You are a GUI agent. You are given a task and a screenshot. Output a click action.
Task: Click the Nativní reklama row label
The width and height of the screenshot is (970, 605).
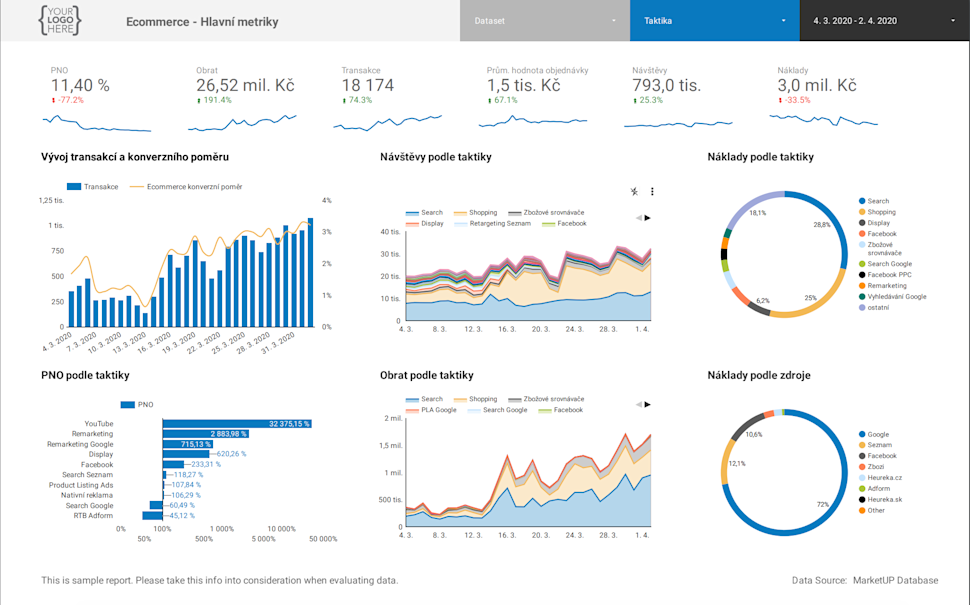87,495
